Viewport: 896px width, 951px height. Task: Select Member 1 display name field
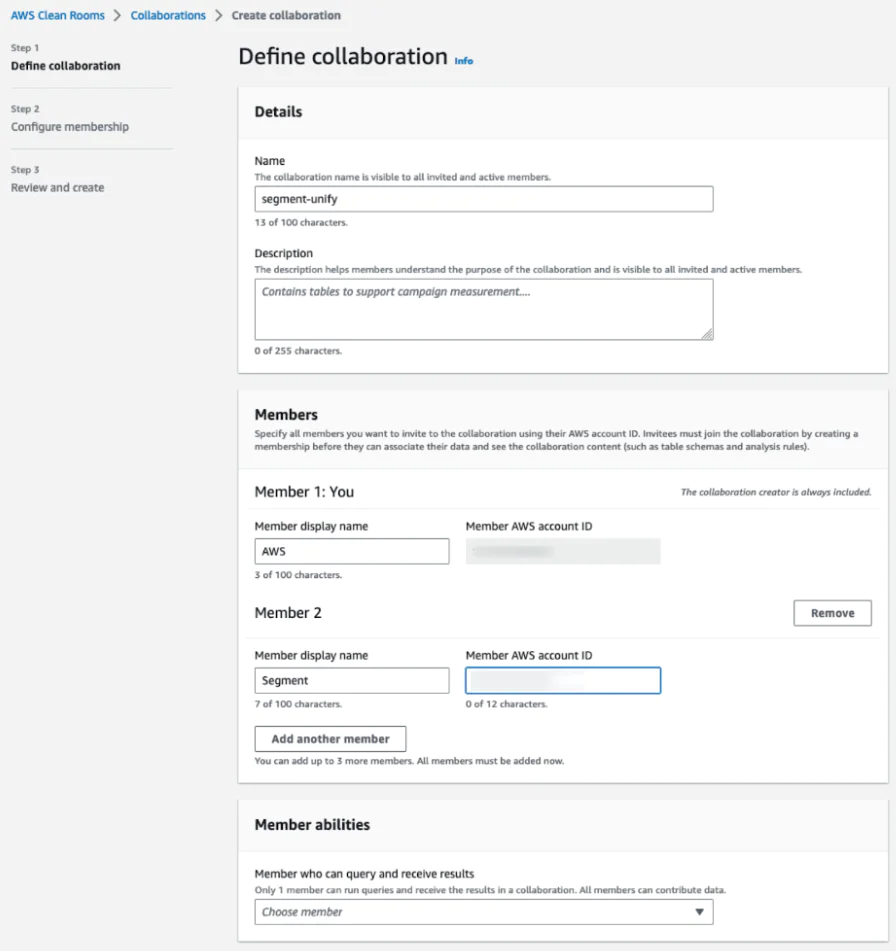(x=352, y=551)
